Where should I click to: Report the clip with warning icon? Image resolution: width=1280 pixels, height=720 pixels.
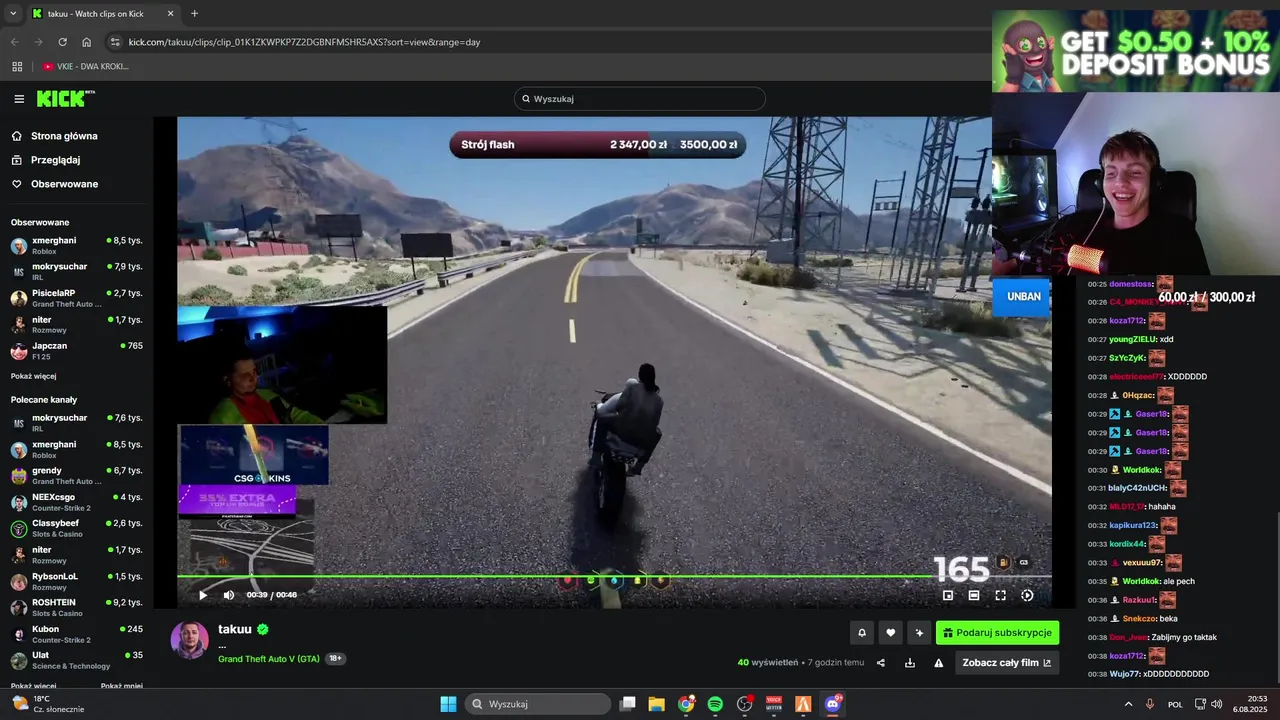939,663
